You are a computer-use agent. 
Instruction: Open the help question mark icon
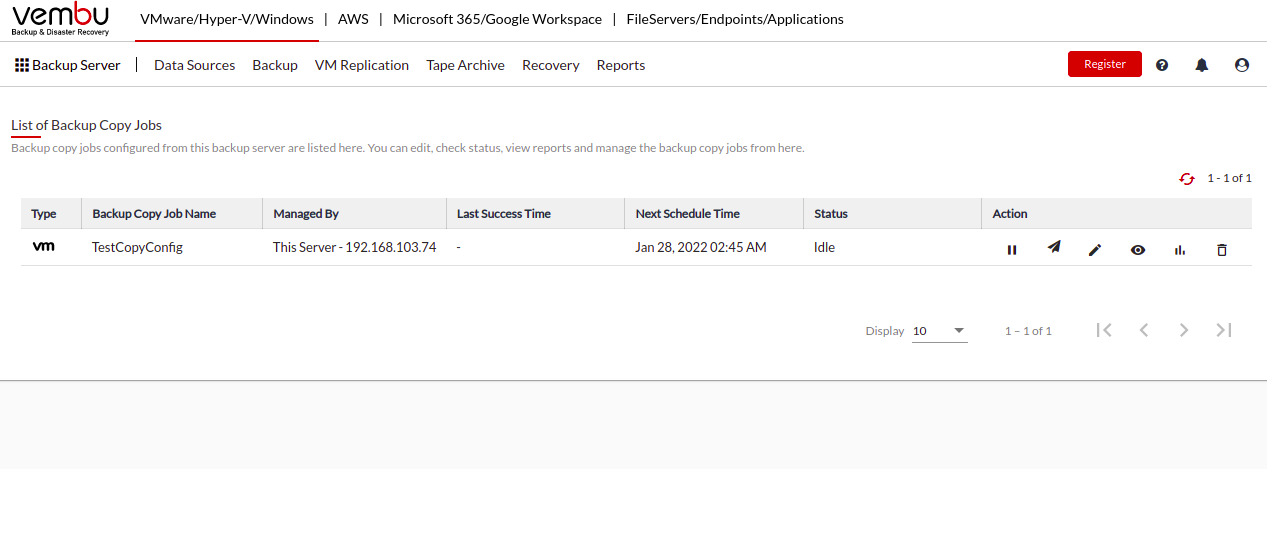1162,65
